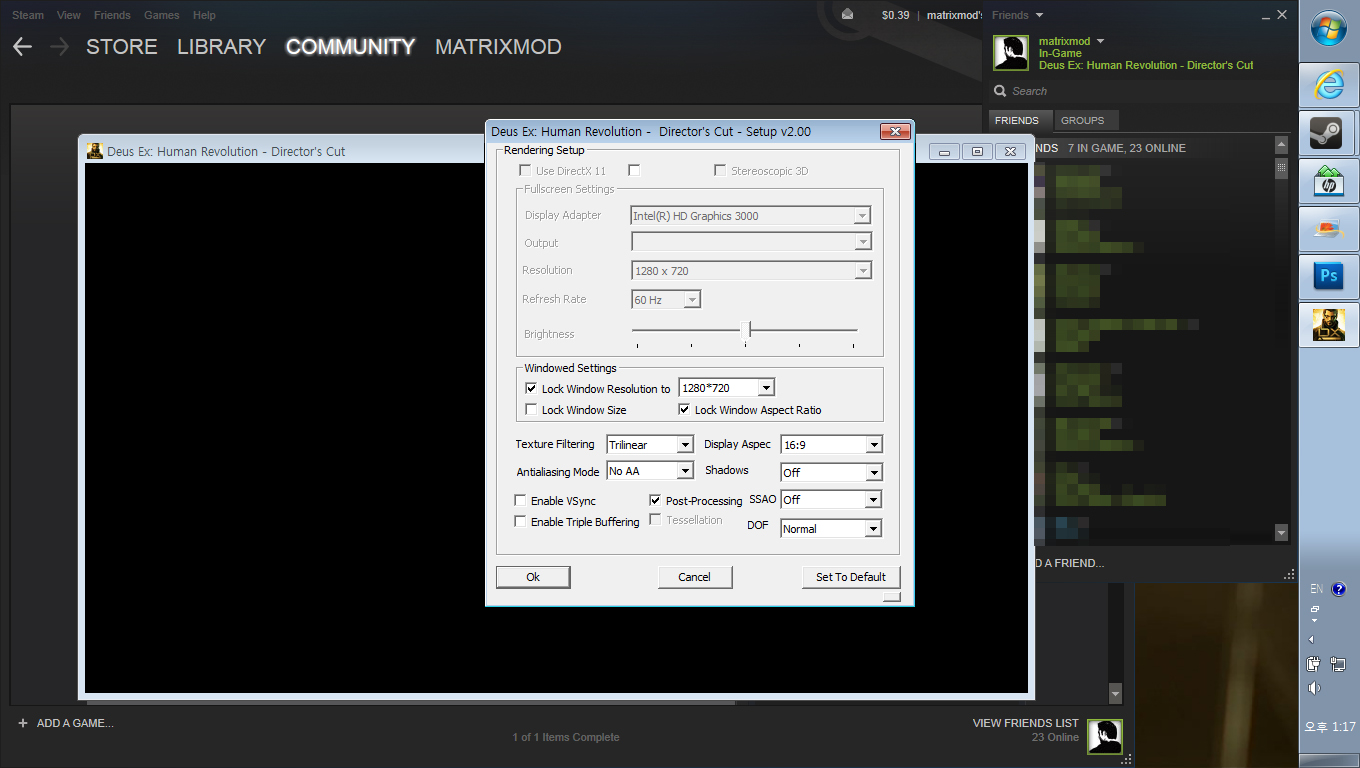The image size is (1360, 768).
Task: Select the Deus Ex taskbar icon
Action: click(1329, 324)
